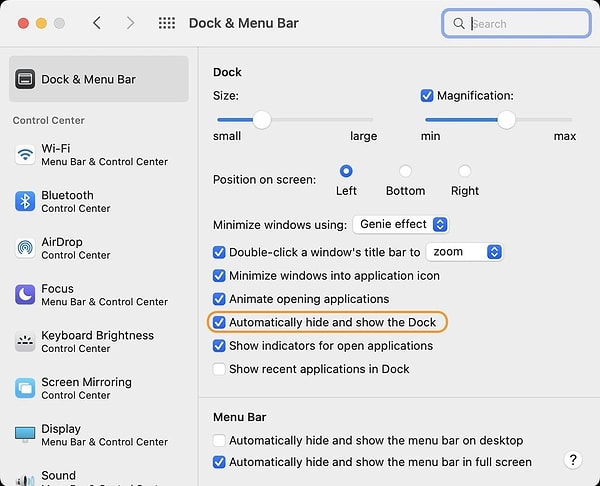Image resolution: width=600 pixels, height=486 pixels.
Task: Open Focus settings in sidebar
Action: [99, 295]
